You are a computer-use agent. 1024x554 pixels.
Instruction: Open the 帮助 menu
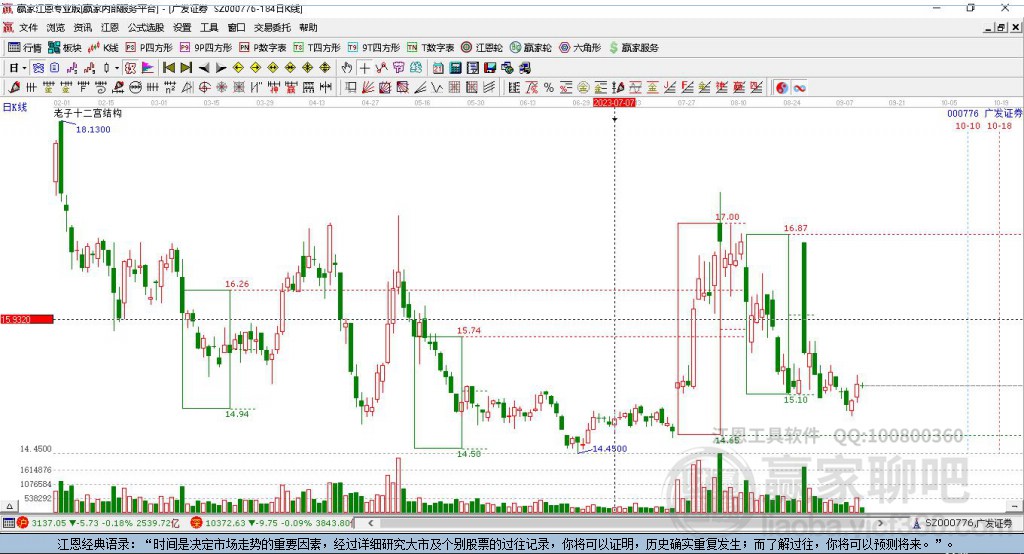coord(308,27)
